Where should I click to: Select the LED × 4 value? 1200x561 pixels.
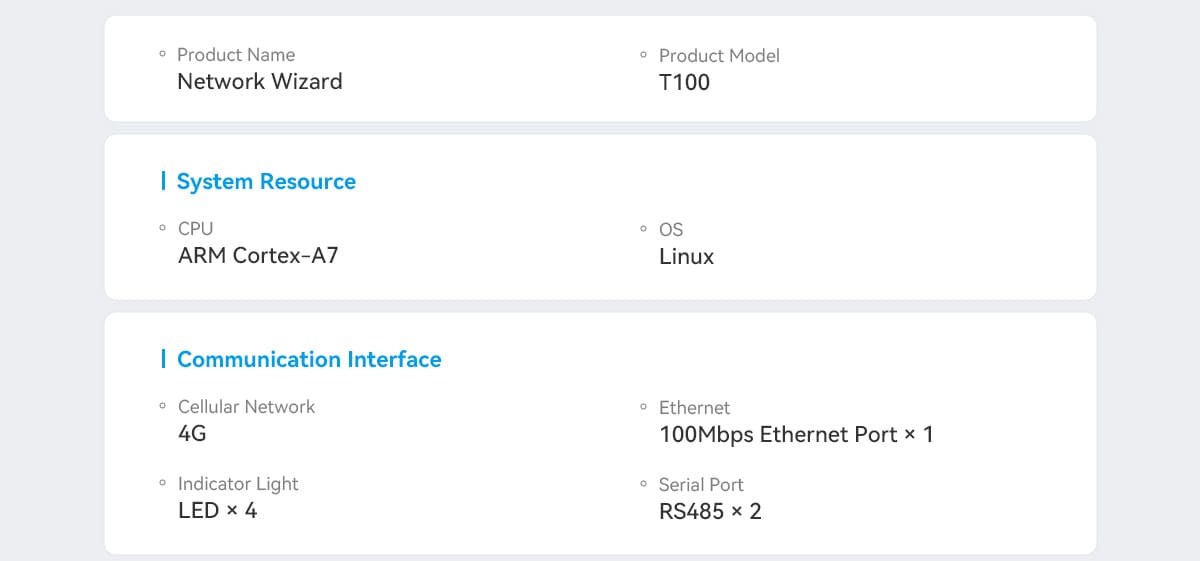217,511
